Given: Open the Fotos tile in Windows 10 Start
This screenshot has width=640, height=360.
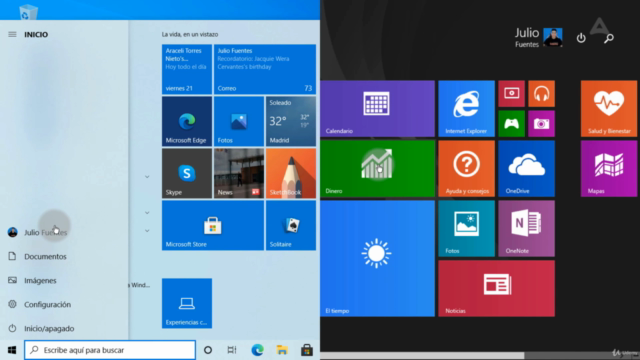Looking at the screenshot, I should [x=239, y=121].
